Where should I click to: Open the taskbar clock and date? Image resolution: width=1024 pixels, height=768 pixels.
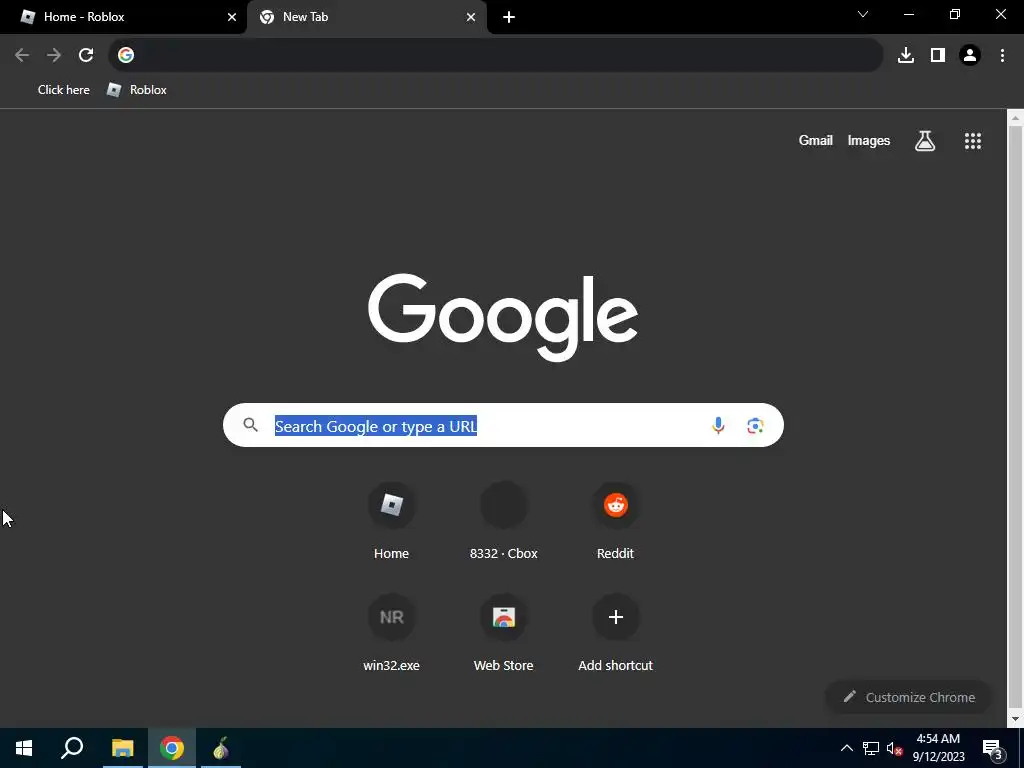tap(938, 748)
